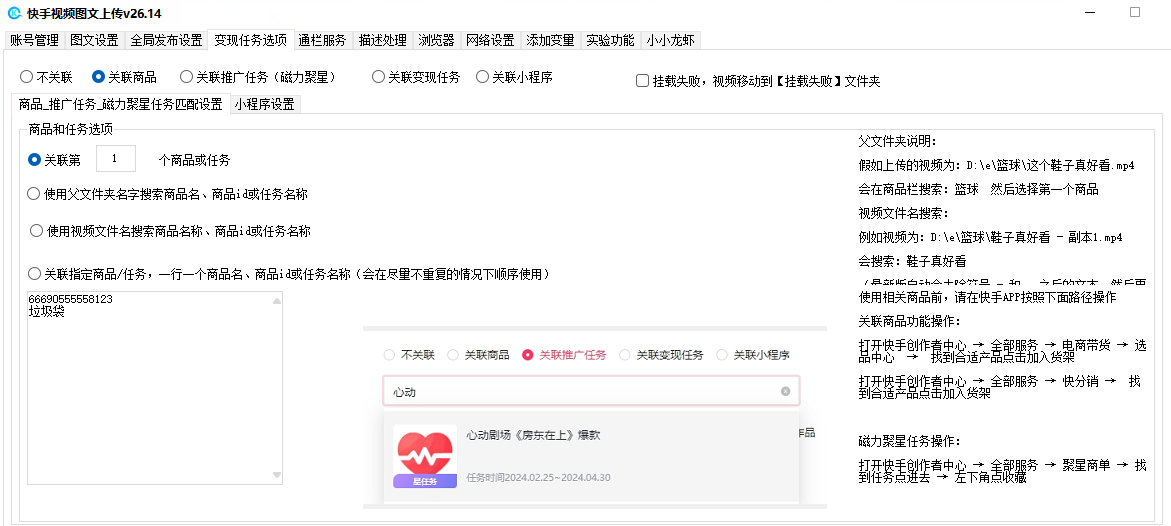
Task: Open the 描述处理 tab
Action: click(x=382, y=40)
